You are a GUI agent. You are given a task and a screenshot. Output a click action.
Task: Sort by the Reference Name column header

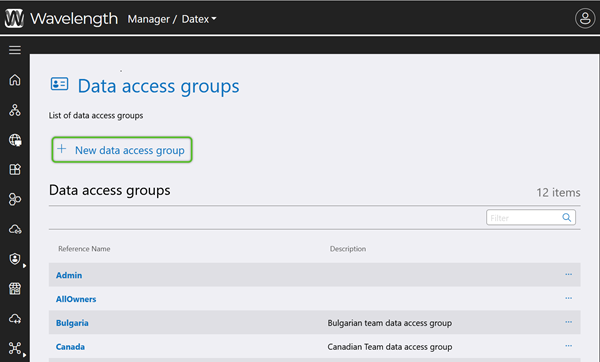click(84, 249)
